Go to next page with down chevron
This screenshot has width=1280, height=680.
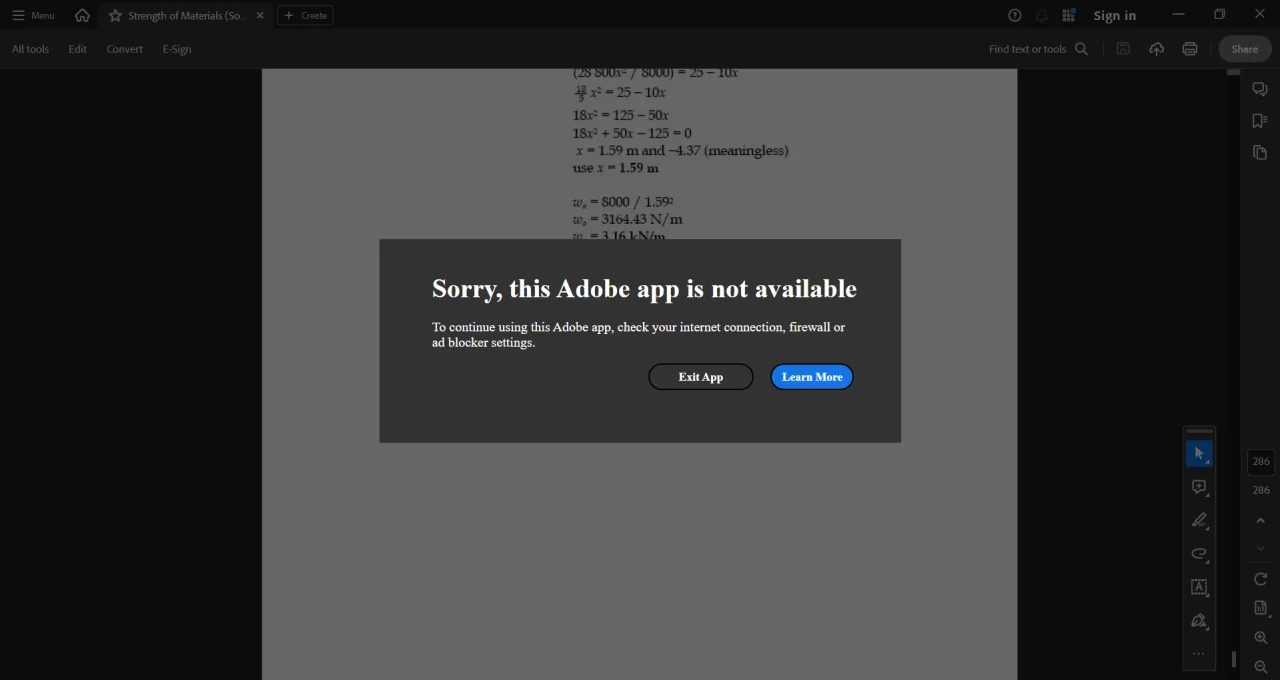tap(1261, 548)
